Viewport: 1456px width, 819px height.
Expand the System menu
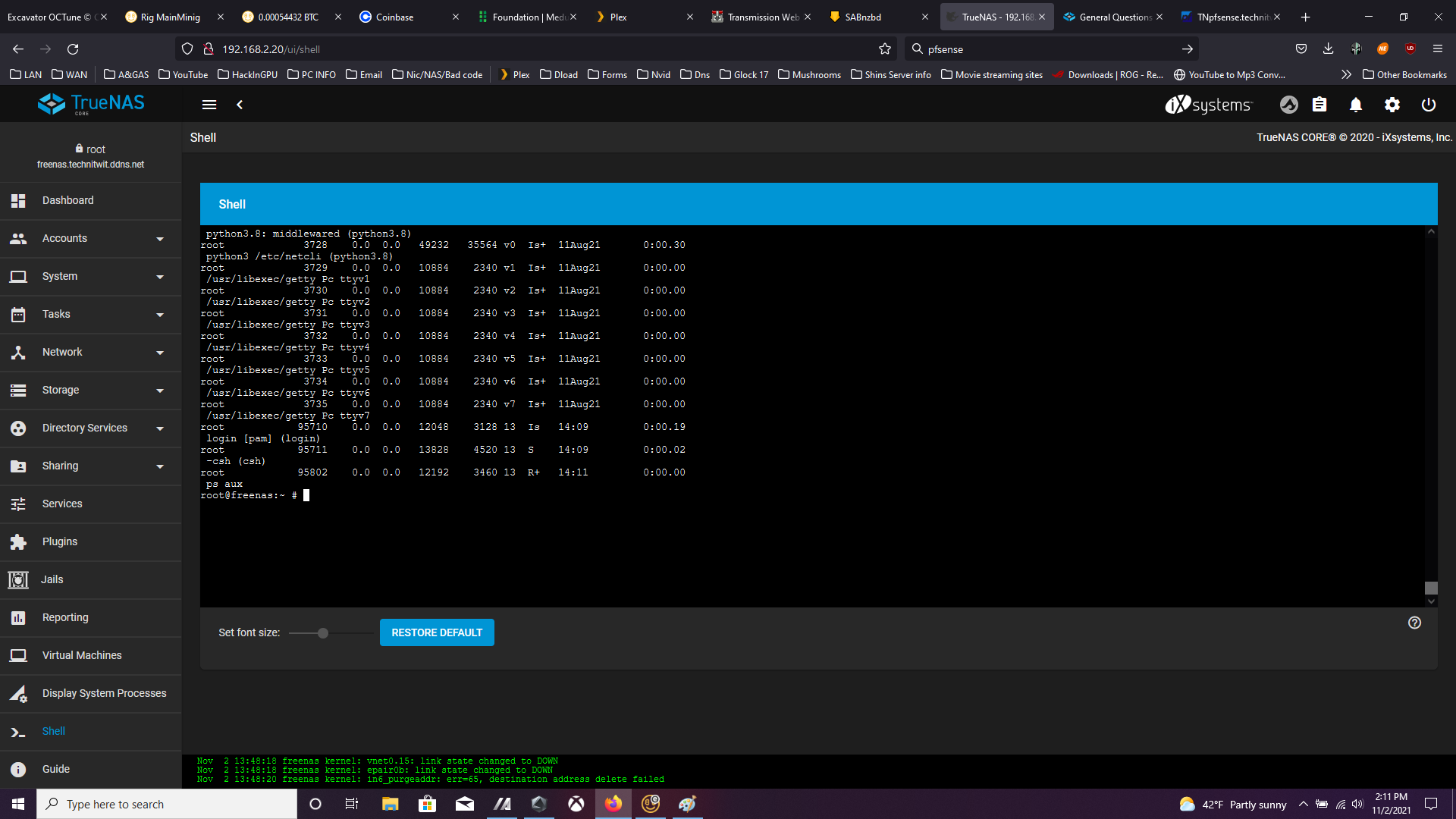tap(91, 276)
